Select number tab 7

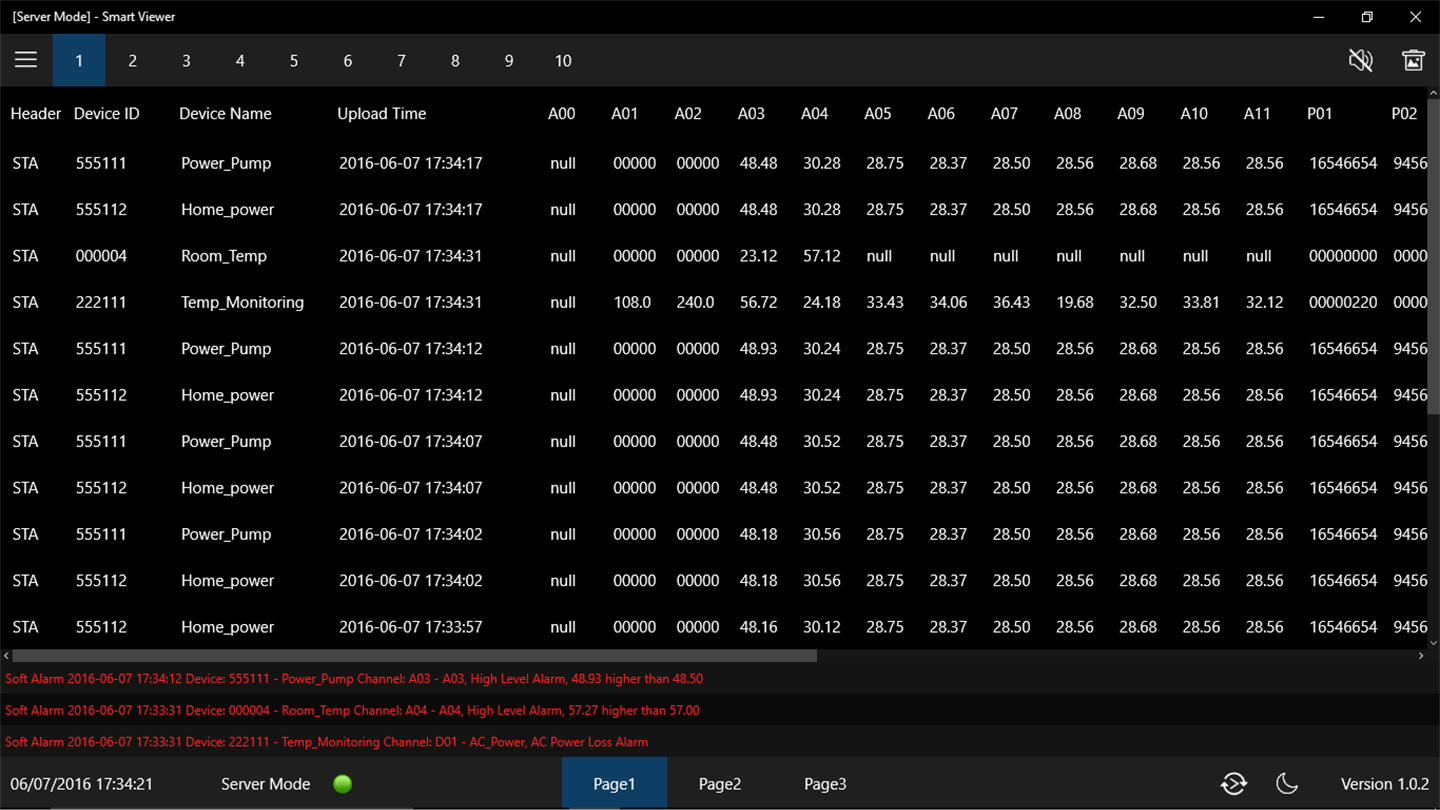pos(401,60)
